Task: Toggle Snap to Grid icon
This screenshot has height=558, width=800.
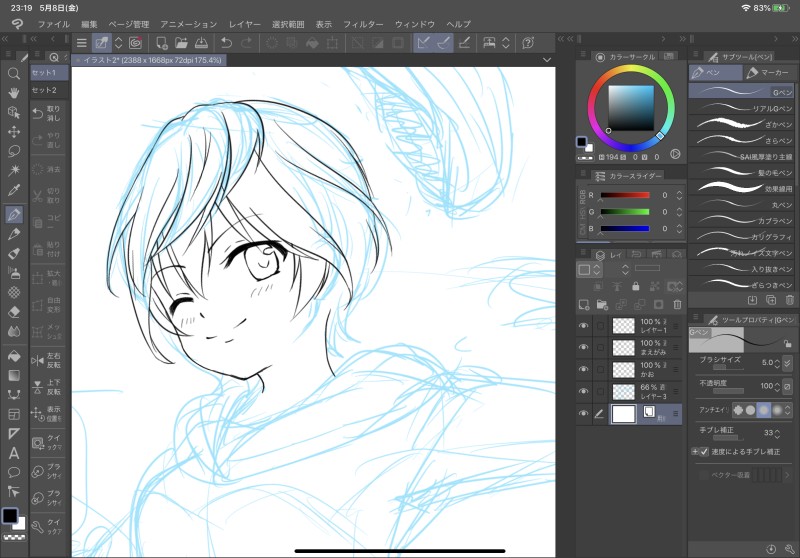Action: pos(464,43)
